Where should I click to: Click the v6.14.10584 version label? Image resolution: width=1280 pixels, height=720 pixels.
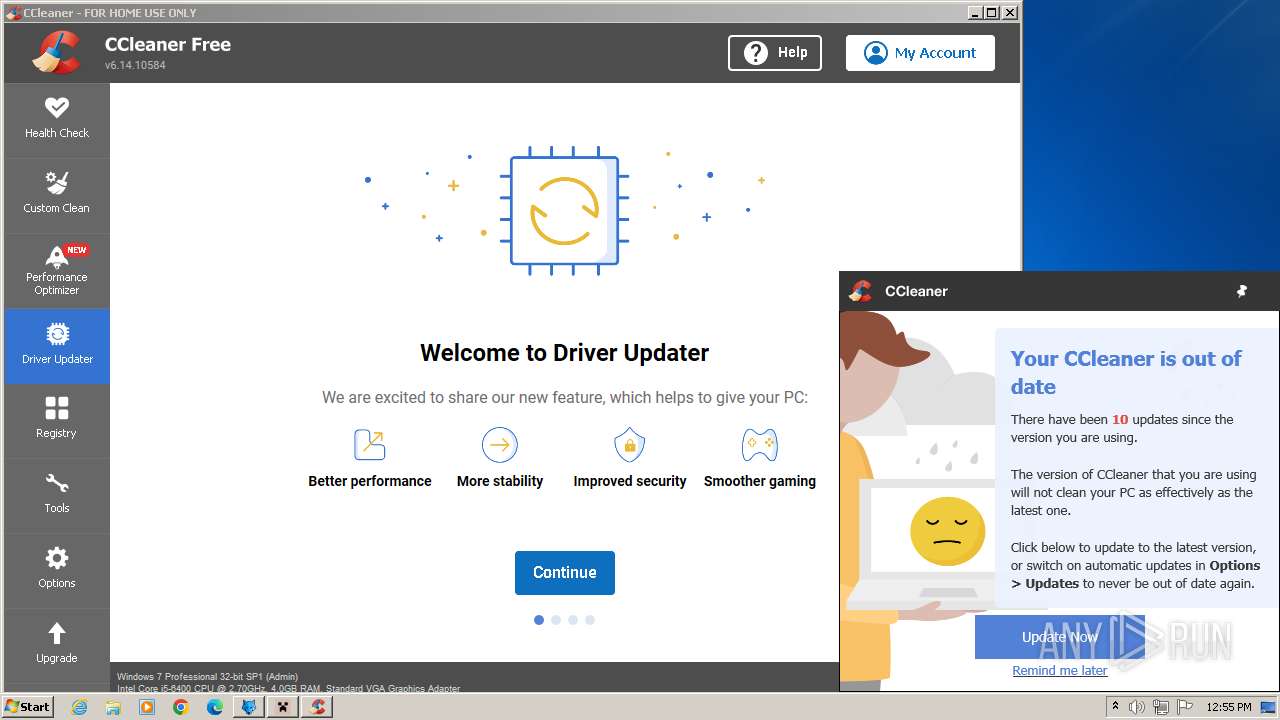135,65
